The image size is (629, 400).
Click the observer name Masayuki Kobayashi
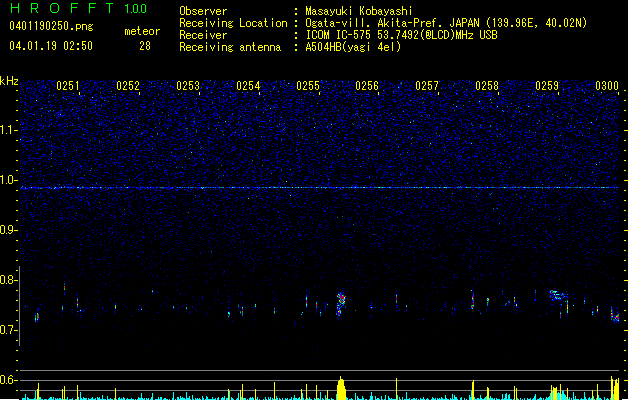click(x=359, y=11)
